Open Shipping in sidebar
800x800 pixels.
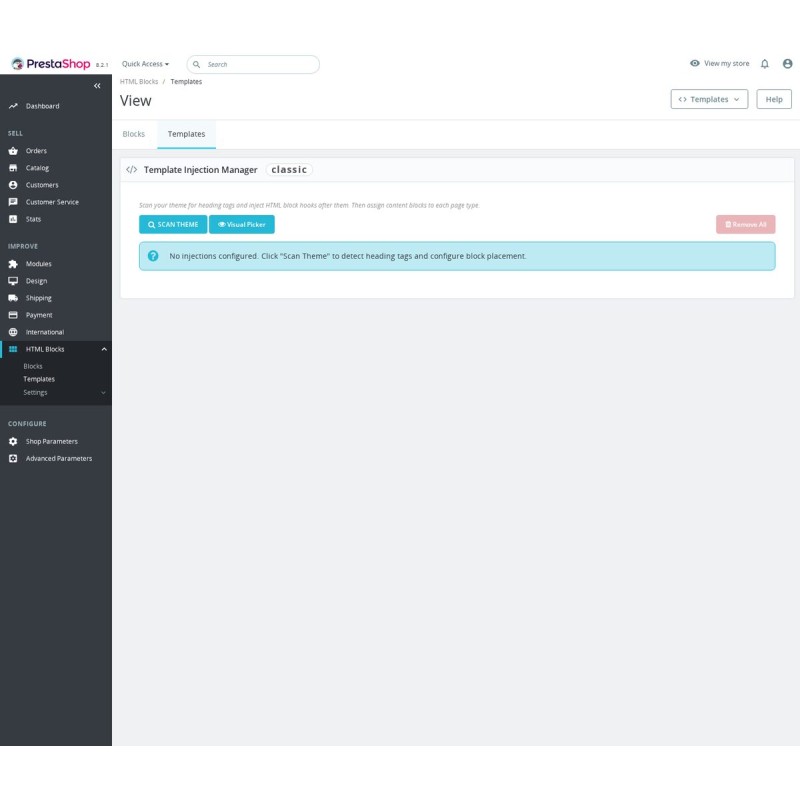[39, 298]
